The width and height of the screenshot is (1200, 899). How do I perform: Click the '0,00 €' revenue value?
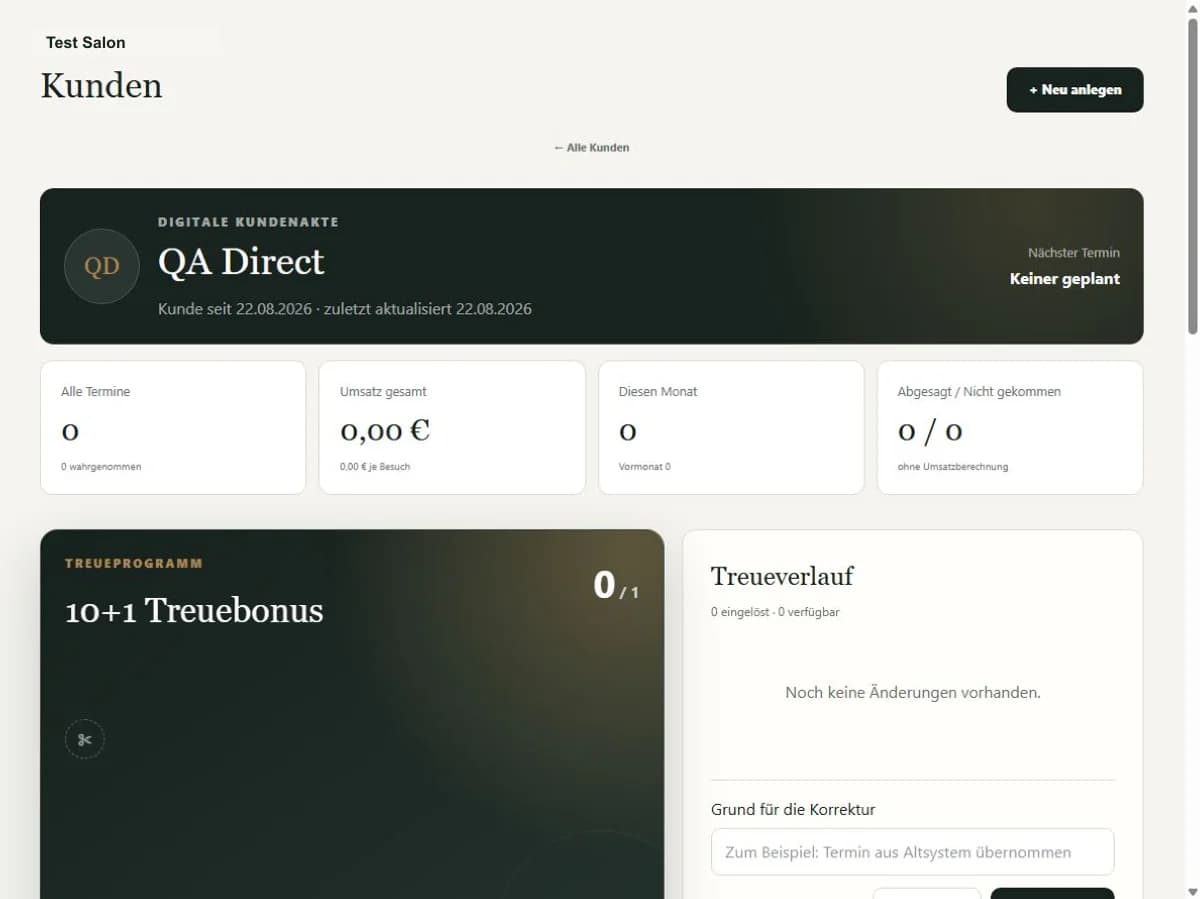(x=385, y=431)
